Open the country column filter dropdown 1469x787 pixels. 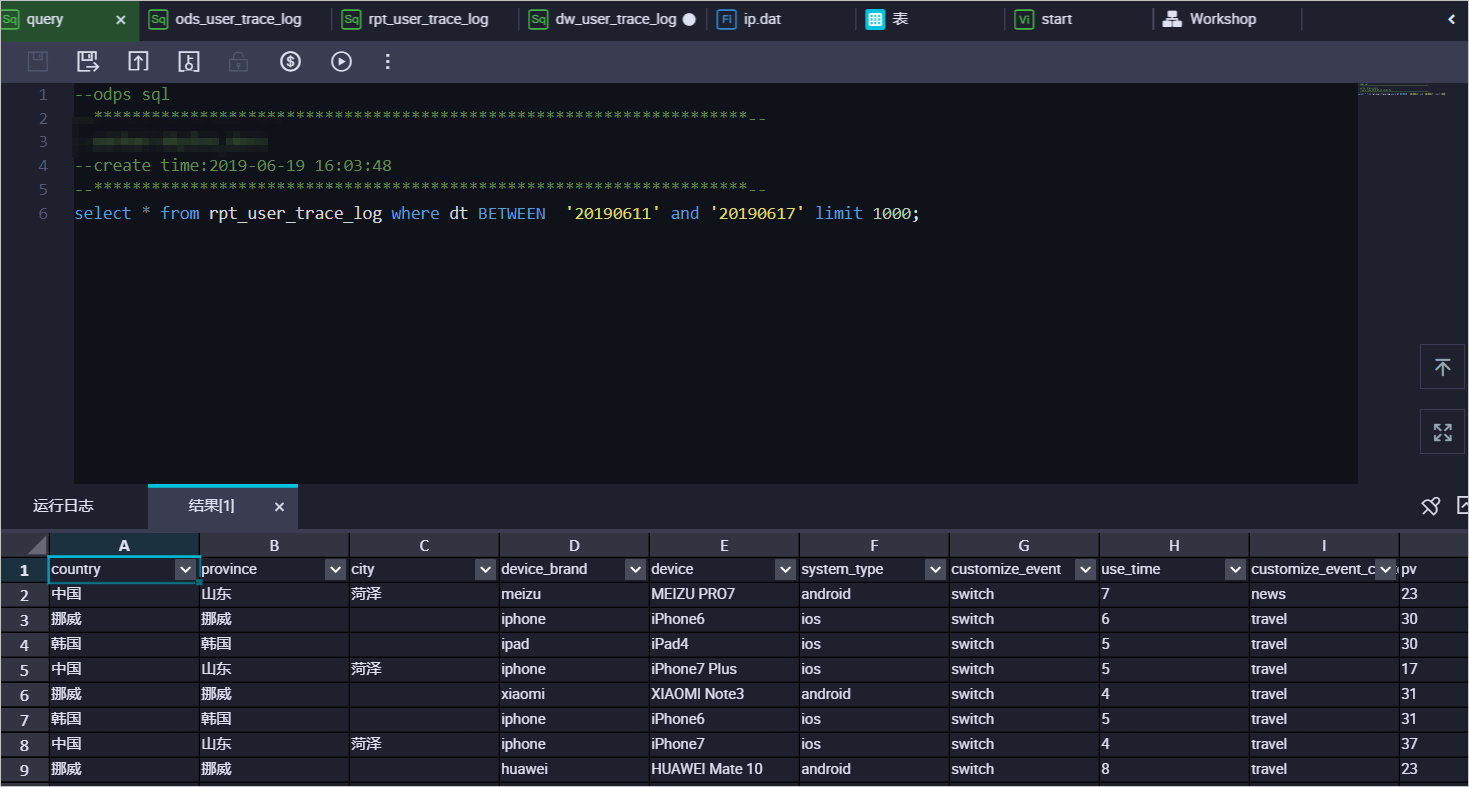click(185, 570)
